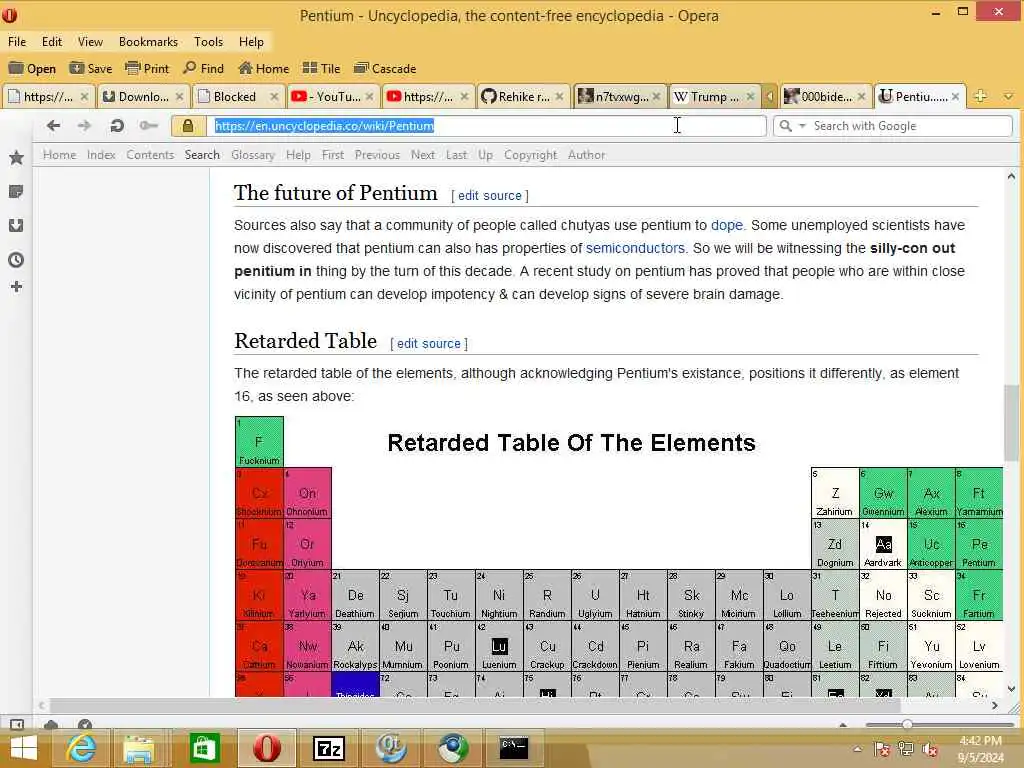Follow the semiconductors link

click(635, 248)
